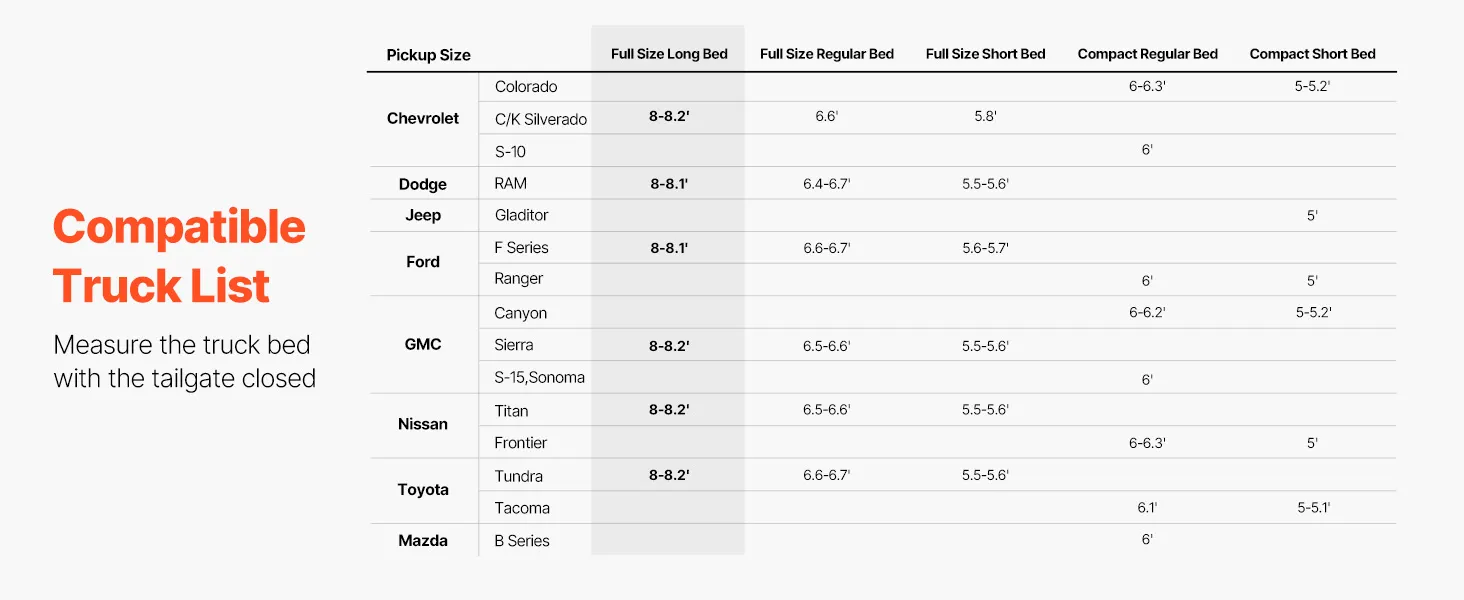Select the Full Size Regular Bed header

click(x=826, y=54)
